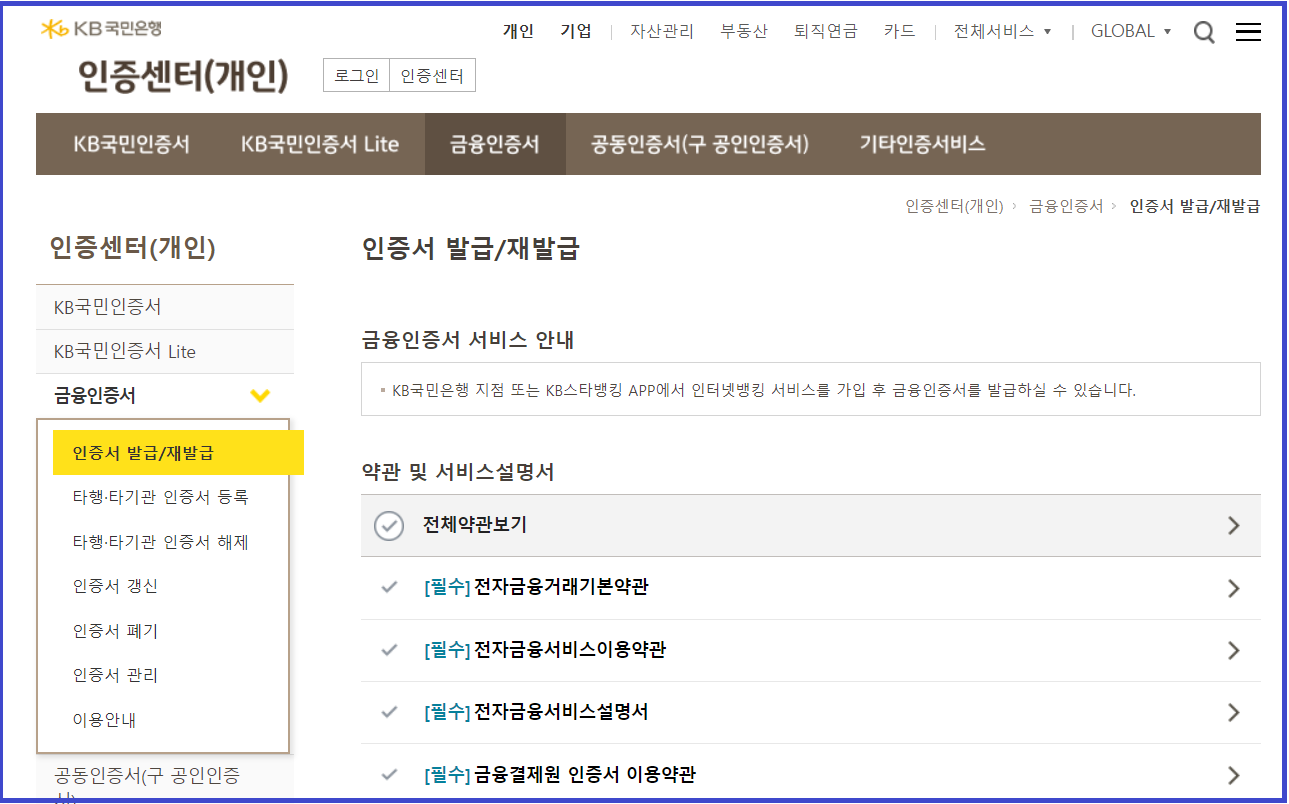Open 카드 in top navigation

tap(900, 31)
